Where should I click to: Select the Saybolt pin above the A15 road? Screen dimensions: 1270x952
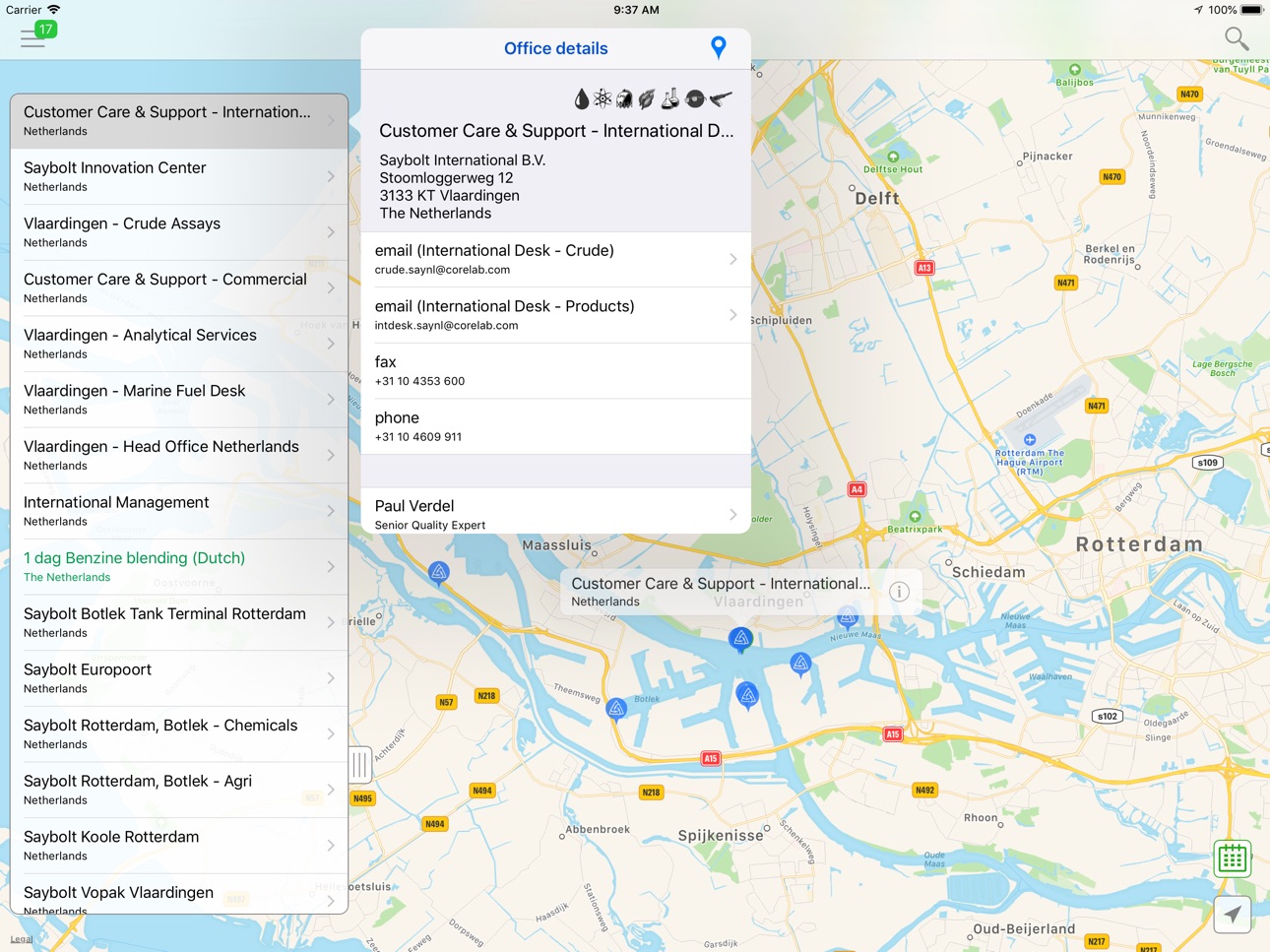pyautogui.click(x=748, y=696)
